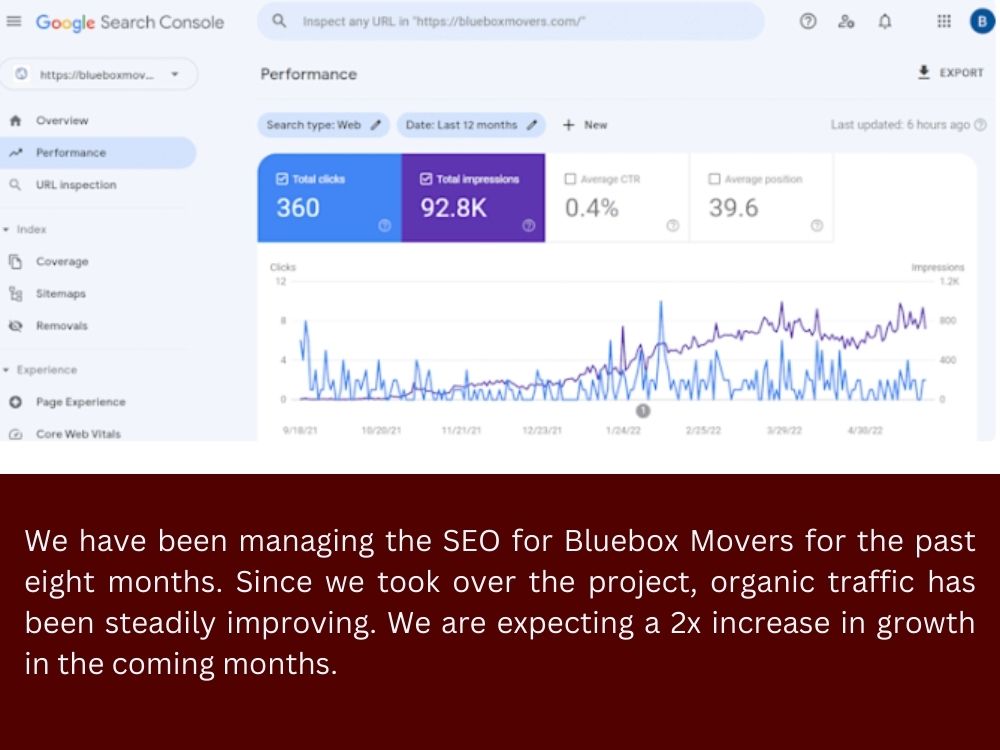Screen dimensions: 1000x750
Task: Add a New filter
Action: pos(585,125)
